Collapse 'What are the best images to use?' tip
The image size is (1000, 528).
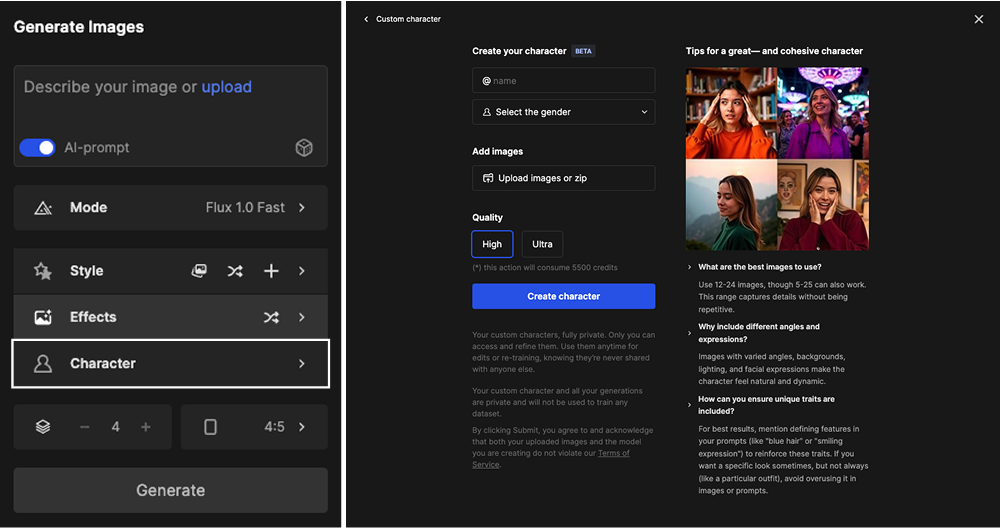coord(689,267)
